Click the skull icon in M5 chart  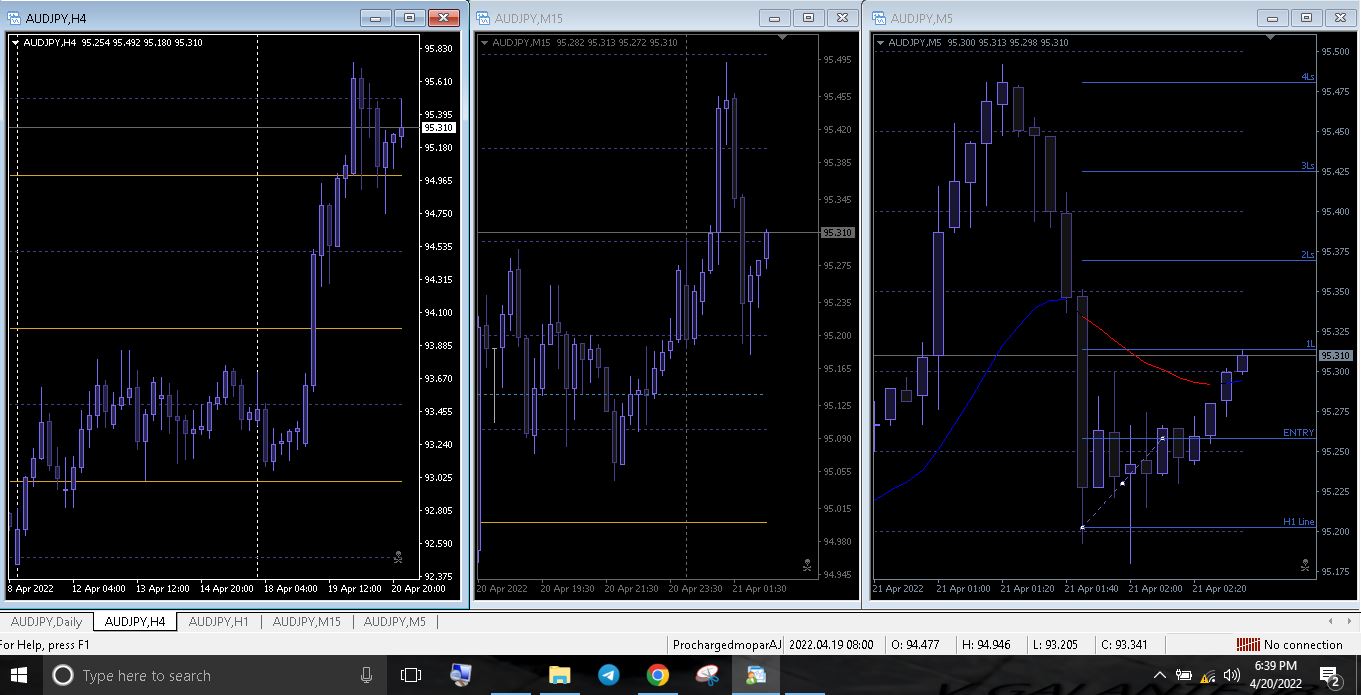click(x=1305, y=565)
